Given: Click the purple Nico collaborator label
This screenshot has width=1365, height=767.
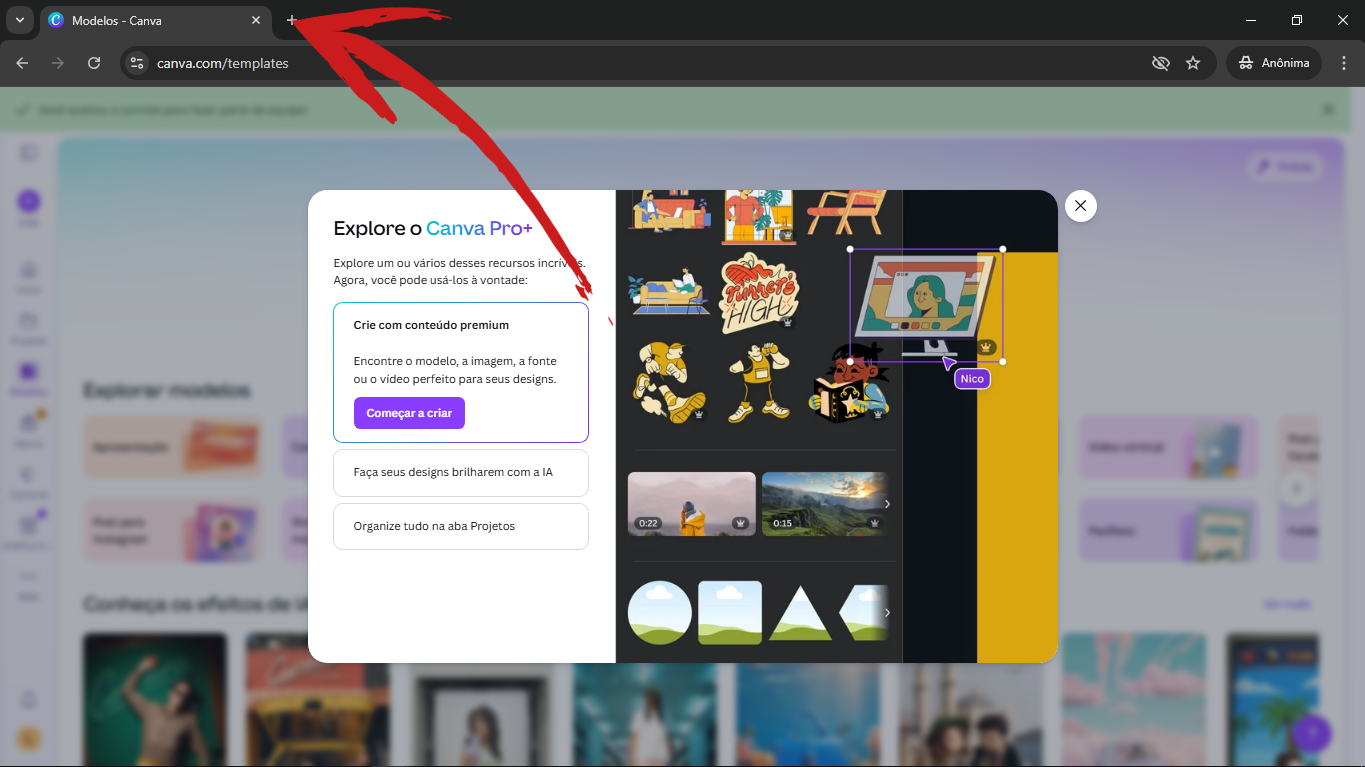Looking at the screenshot, I should point(972,379).
